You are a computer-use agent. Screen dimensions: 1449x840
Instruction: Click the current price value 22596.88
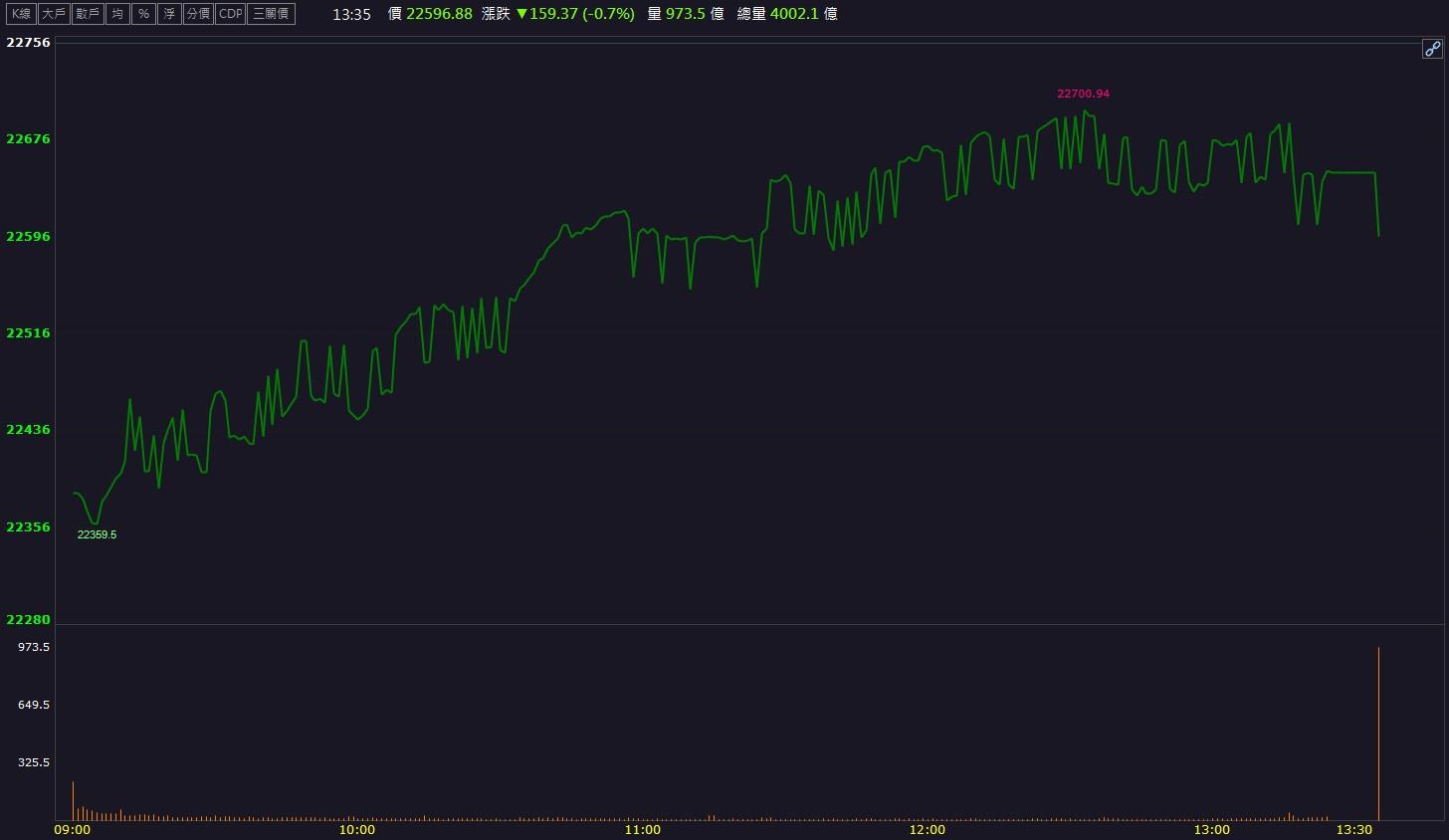pos(439,14)
